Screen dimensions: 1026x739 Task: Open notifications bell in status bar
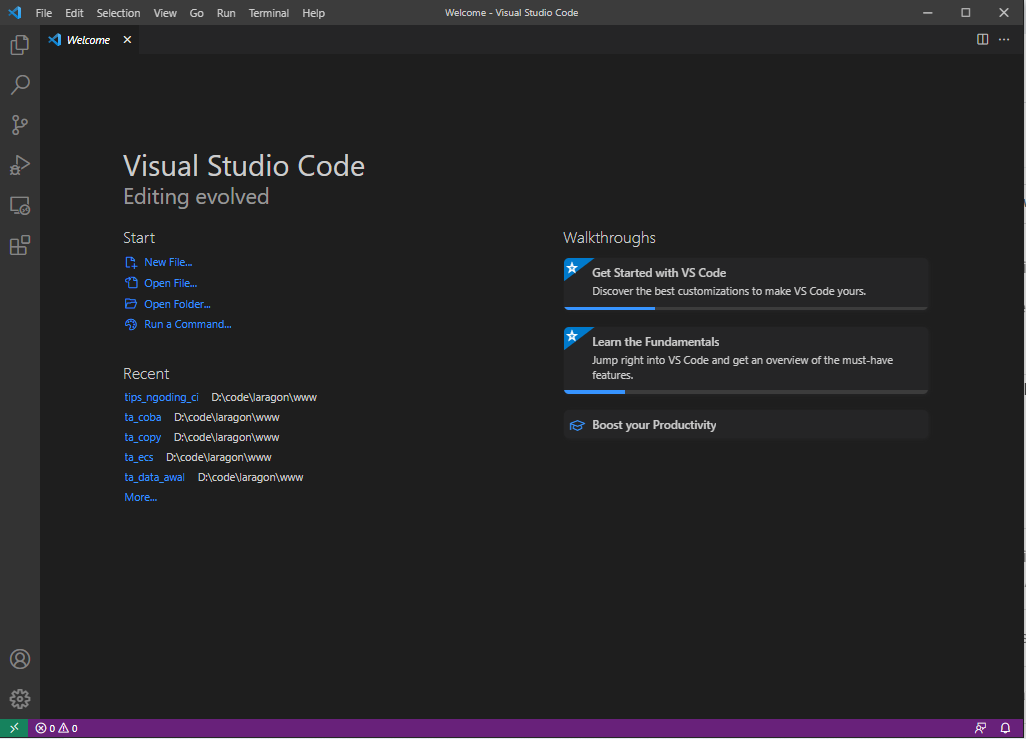point(1005,728)
